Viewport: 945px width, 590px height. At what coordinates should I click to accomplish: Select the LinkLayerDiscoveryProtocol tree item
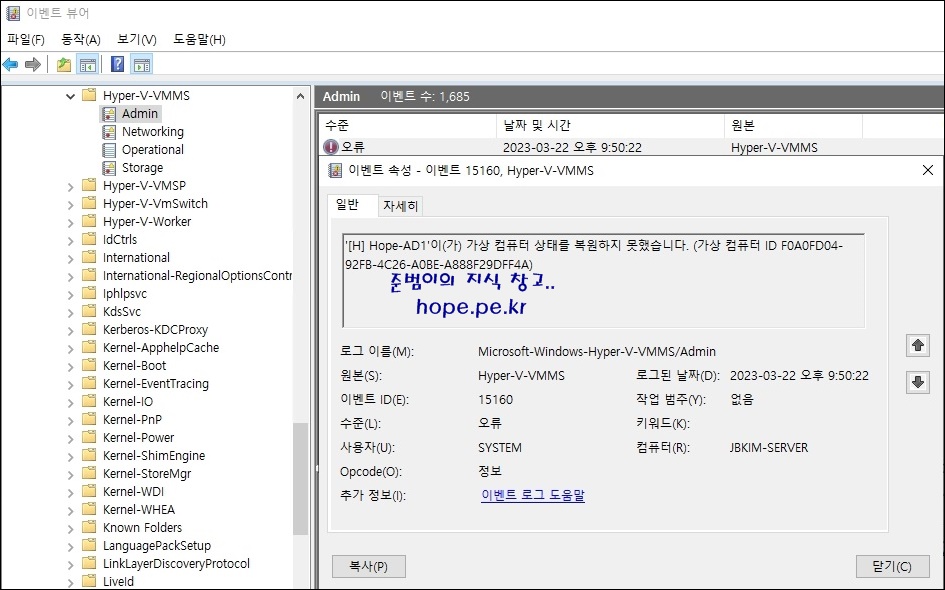pos(176,563)
